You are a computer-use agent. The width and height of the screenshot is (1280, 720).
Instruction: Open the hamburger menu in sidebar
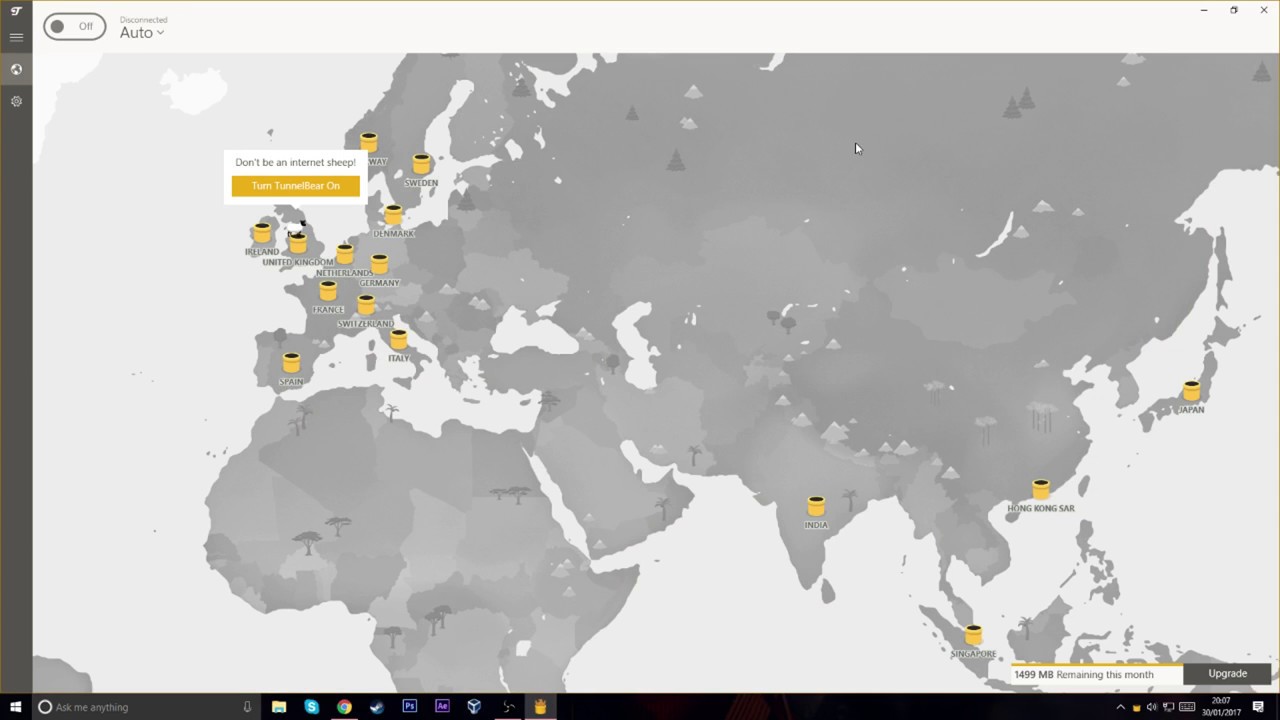pyautogui.click(x=16, y=37)
